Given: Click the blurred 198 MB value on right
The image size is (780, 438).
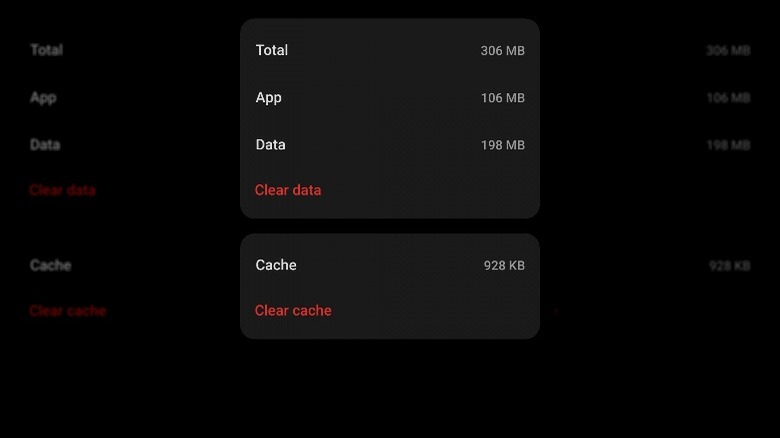Looking at the screenshot, I should pyautogui.click(x=728, y=145).
